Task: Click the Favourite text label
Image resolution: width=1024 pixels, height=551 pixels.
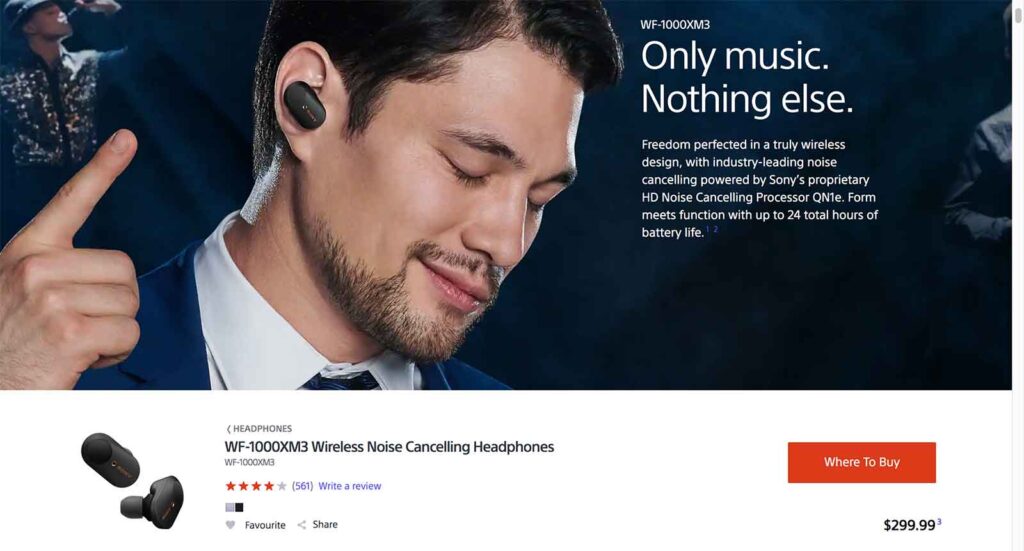Action: 265,525
